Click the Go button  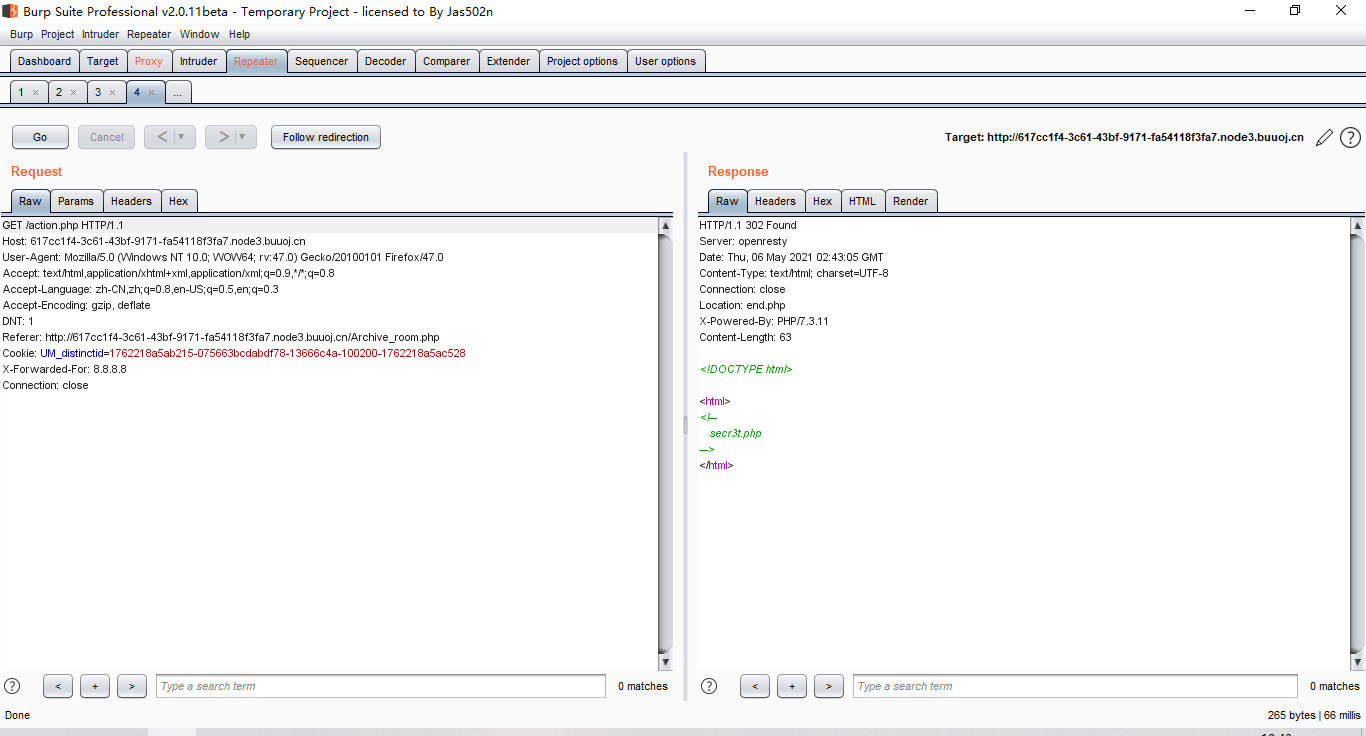point(40,137)
